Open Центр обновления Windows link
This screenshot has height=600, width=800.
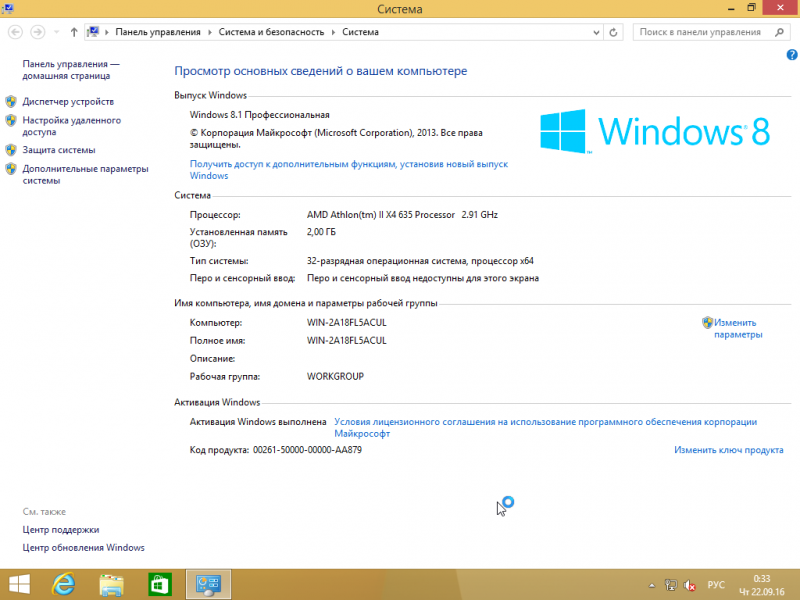[83, 547]
